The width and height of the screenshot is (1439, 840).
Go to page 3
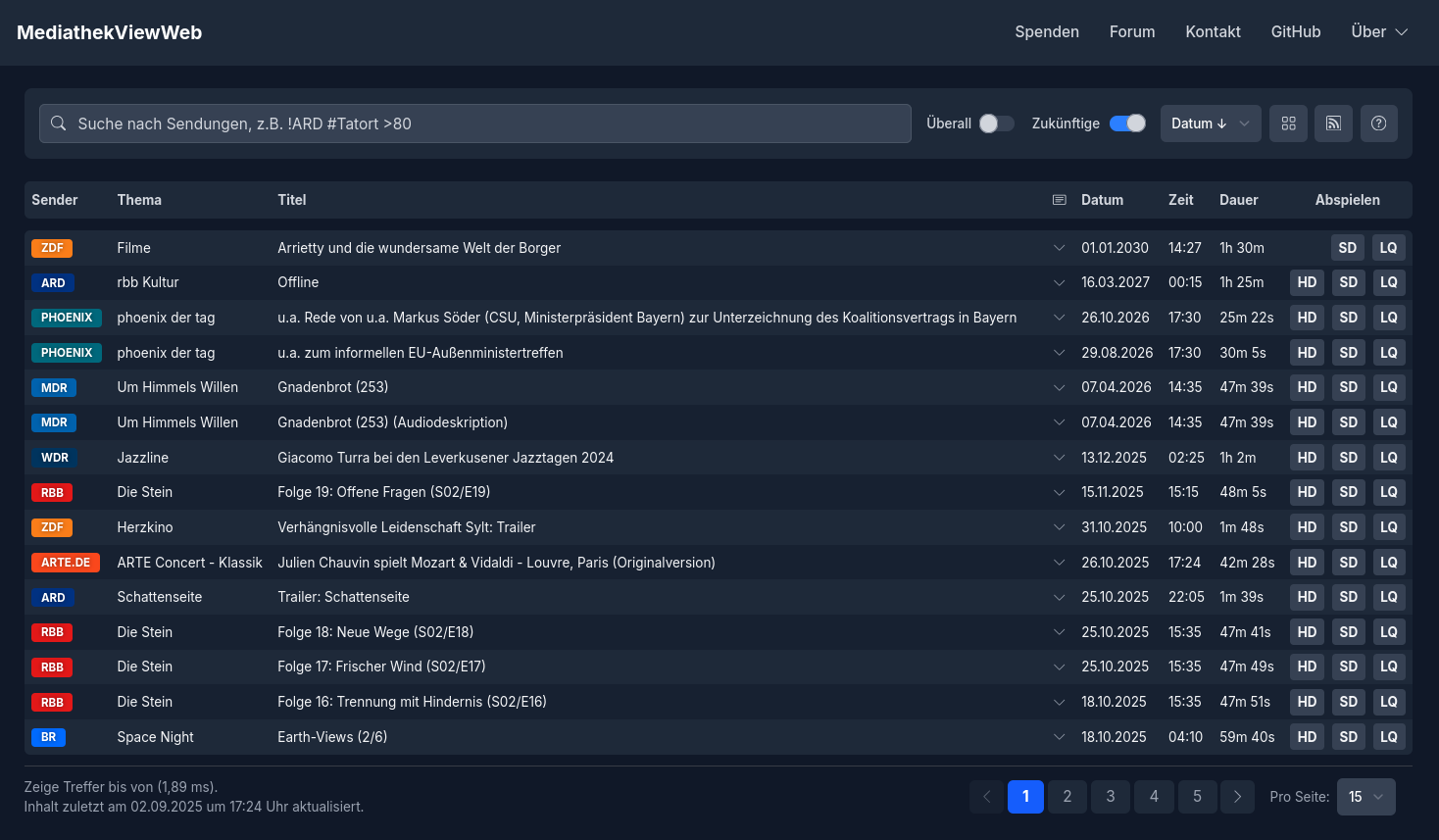pos(1111,797)
